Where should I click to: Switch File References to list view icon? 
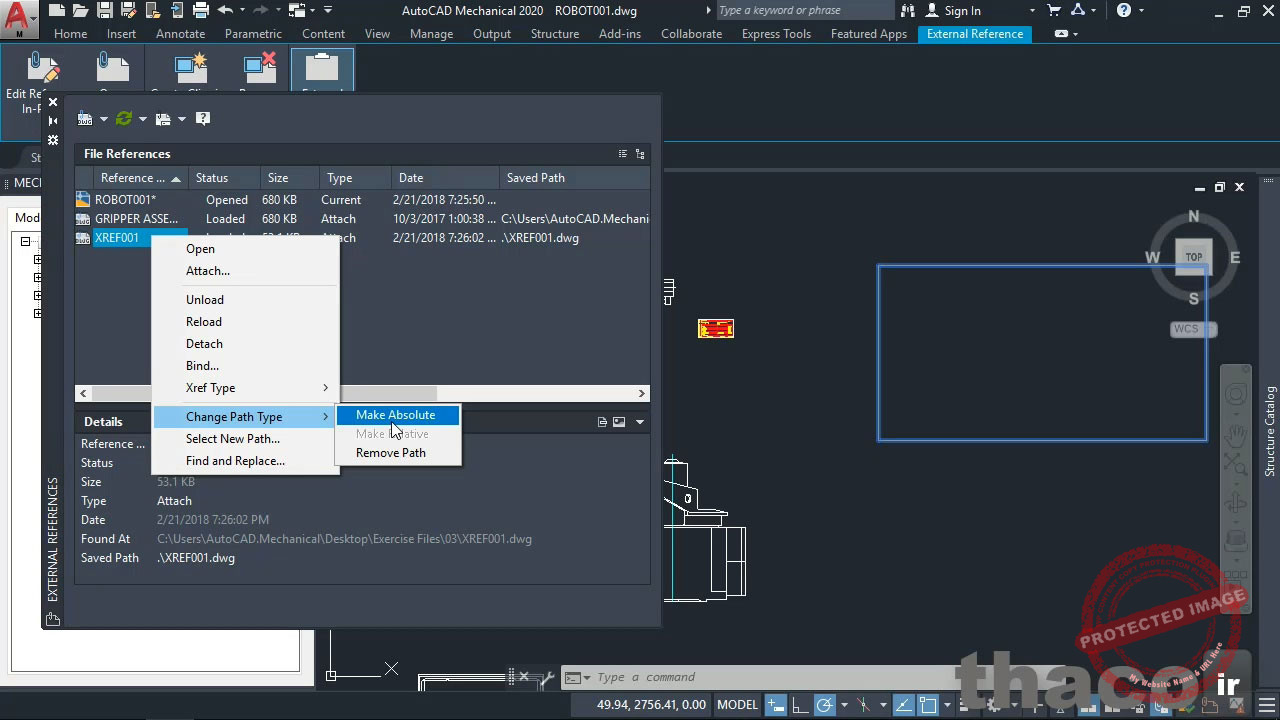pyautogui.click(x=623, y=154)
